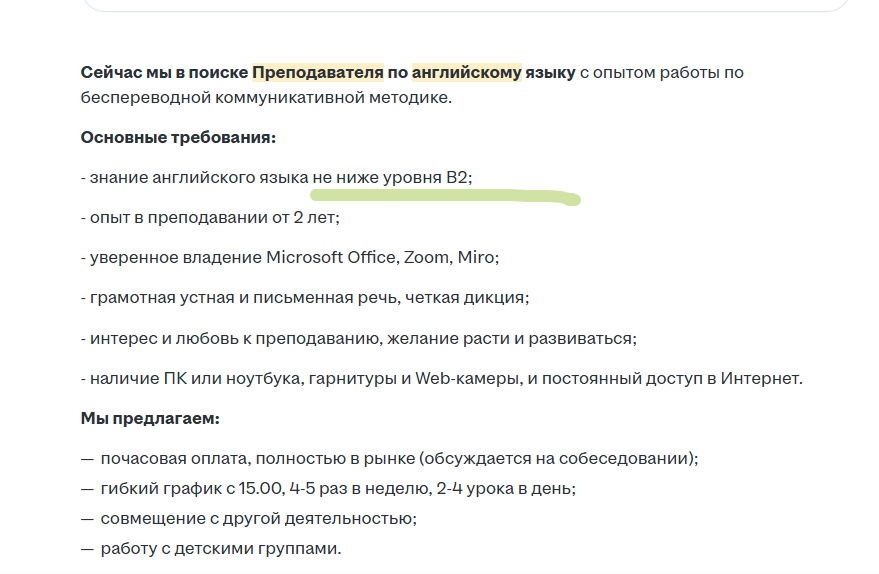
Task: Click the opening words "Сейчас мы в поиске"
Action: pyautogui.click(x=164, y=73)
